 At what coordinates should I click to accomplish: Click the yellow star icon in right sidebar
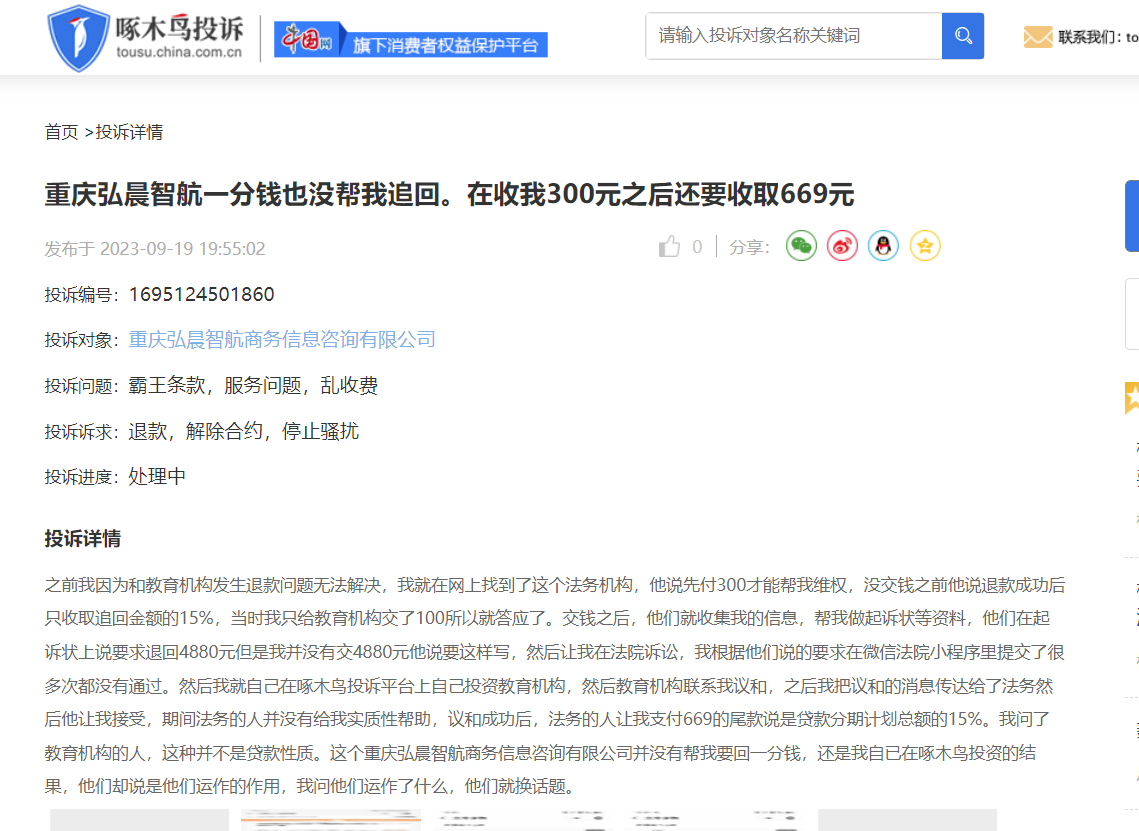coord(1132,397)
